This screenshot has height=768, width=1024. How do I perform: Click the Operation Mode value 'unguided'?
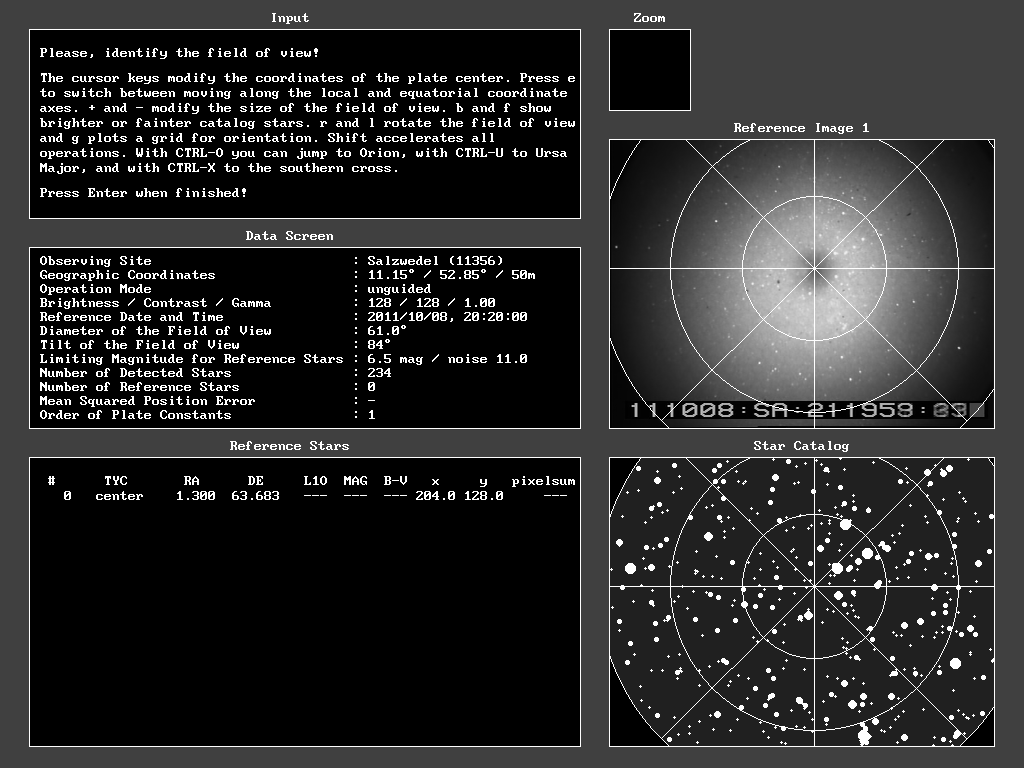(399, 289)
